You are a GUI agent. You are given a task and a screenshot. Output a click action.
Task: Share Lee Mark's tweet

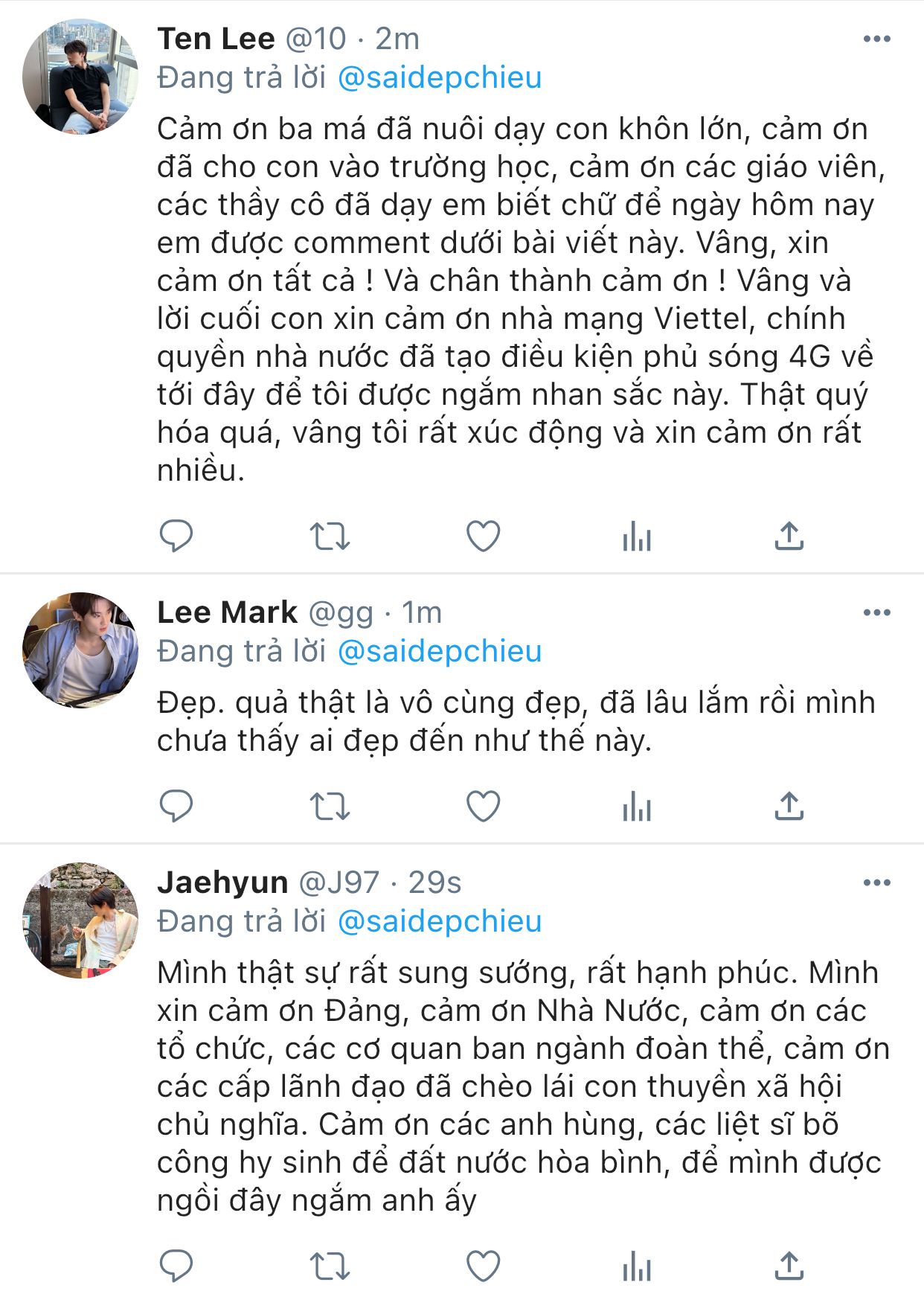(789, 806)
